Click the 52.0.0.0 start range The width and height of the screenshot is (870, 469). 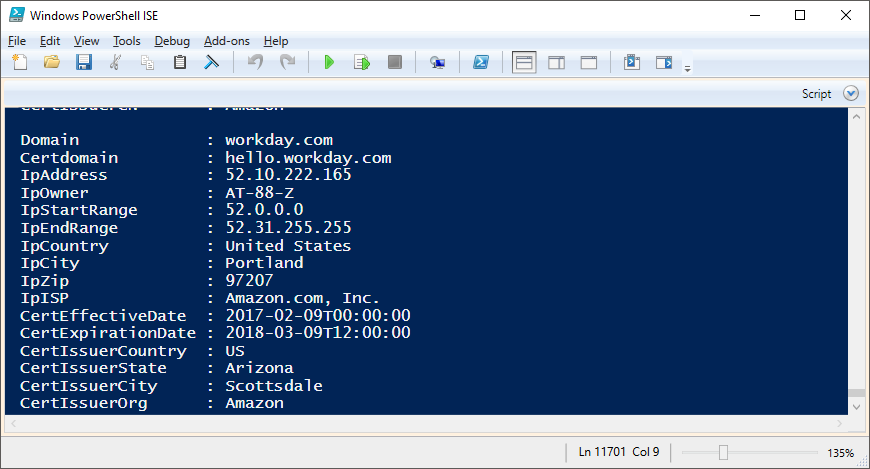(264, 210)
